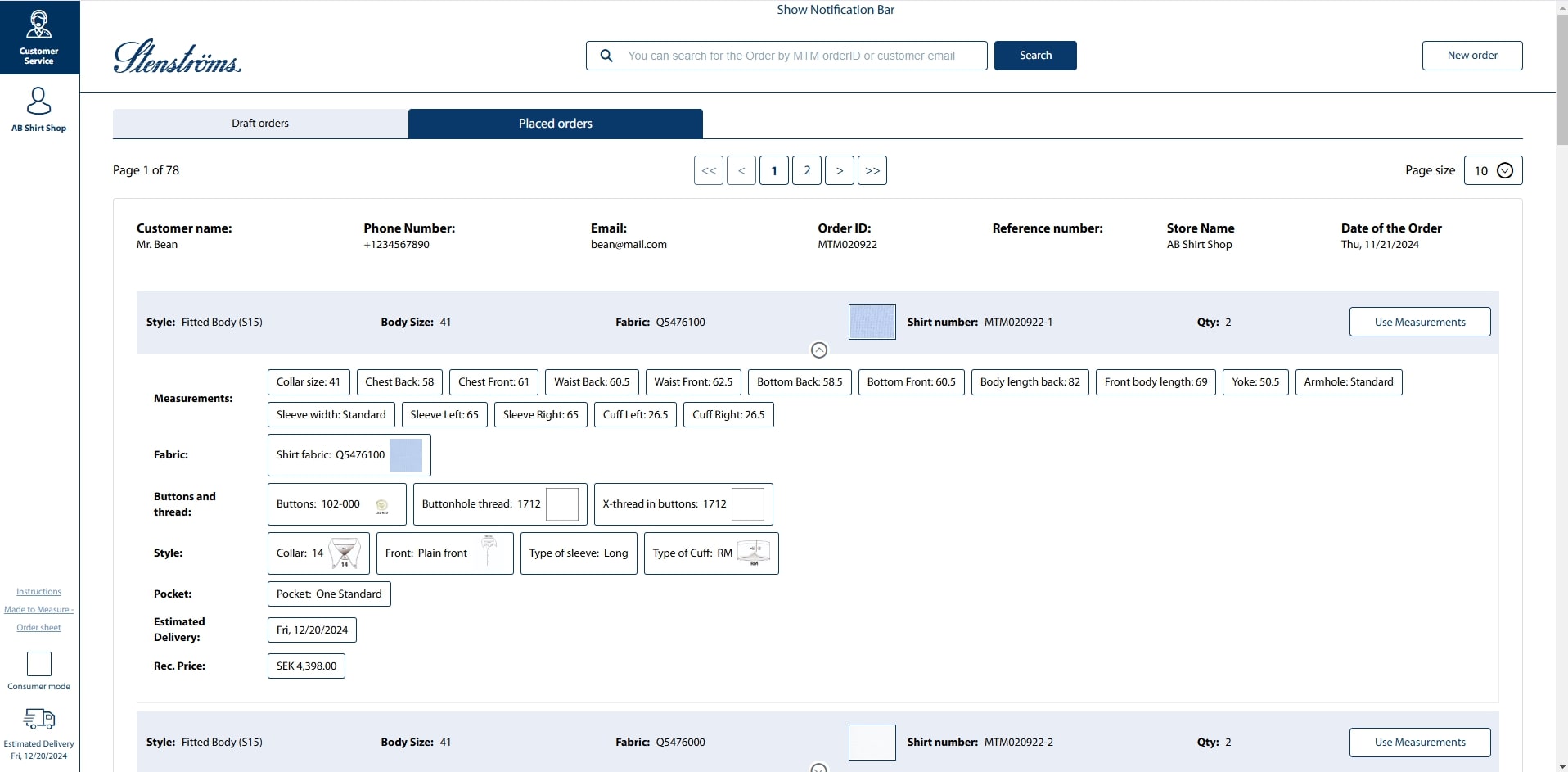Collapse shirt MTM020922-1 details

tap(818, 350)
